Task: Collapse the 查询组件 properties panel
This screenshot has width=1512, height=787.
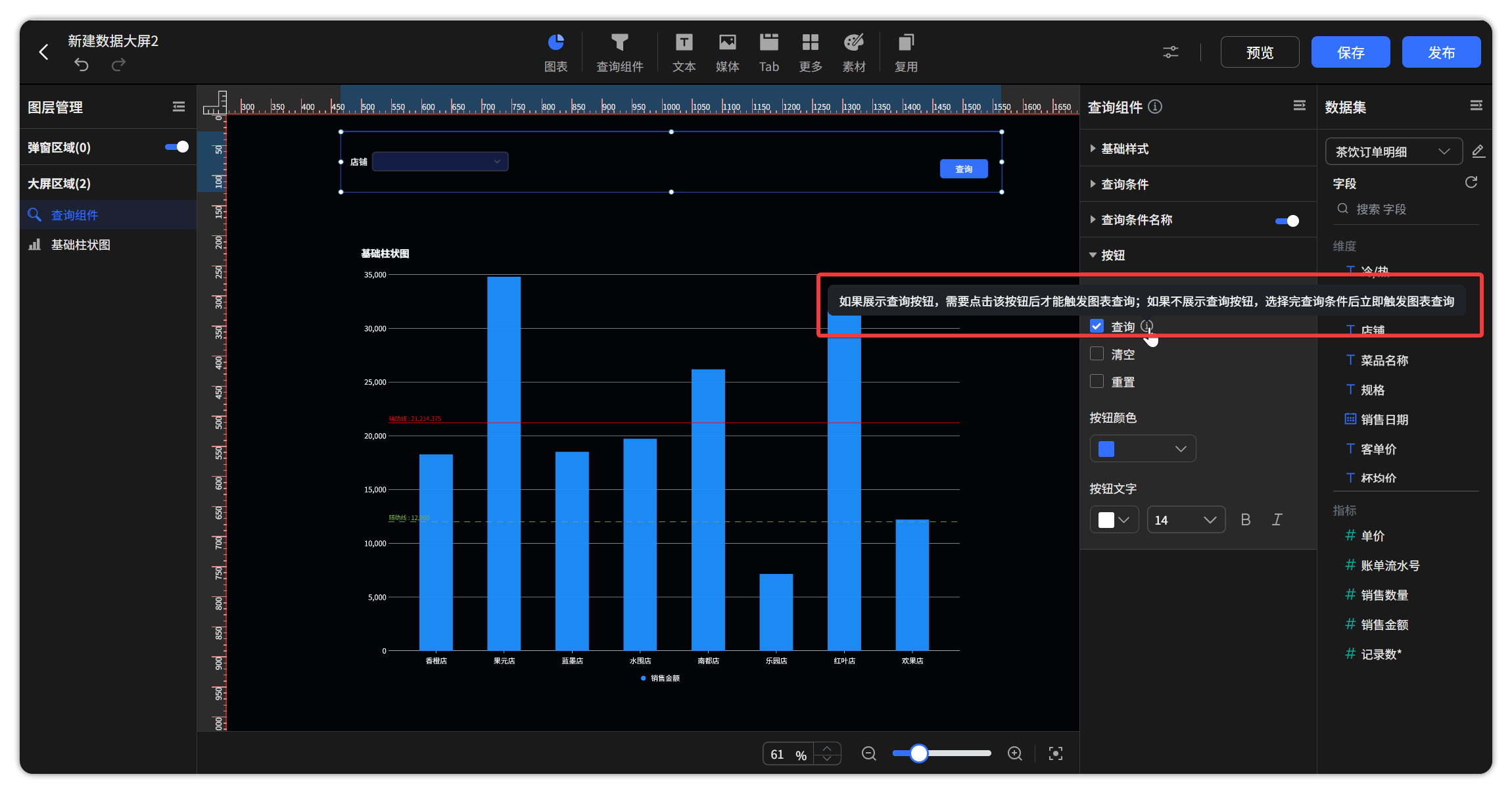Action: (x=1299, y=106)
